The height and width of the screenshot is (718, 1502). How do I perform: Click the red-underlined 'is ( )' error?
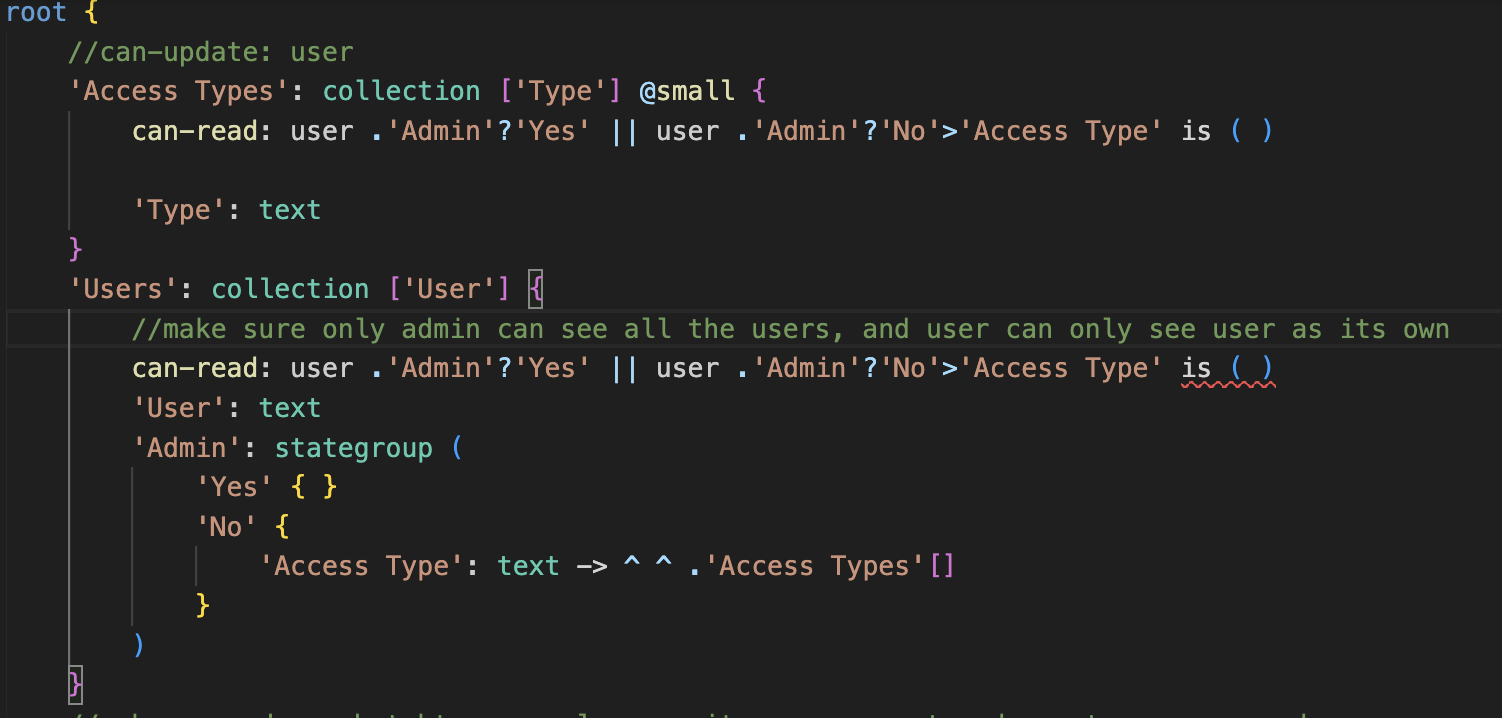click(x=1227, y=369)
